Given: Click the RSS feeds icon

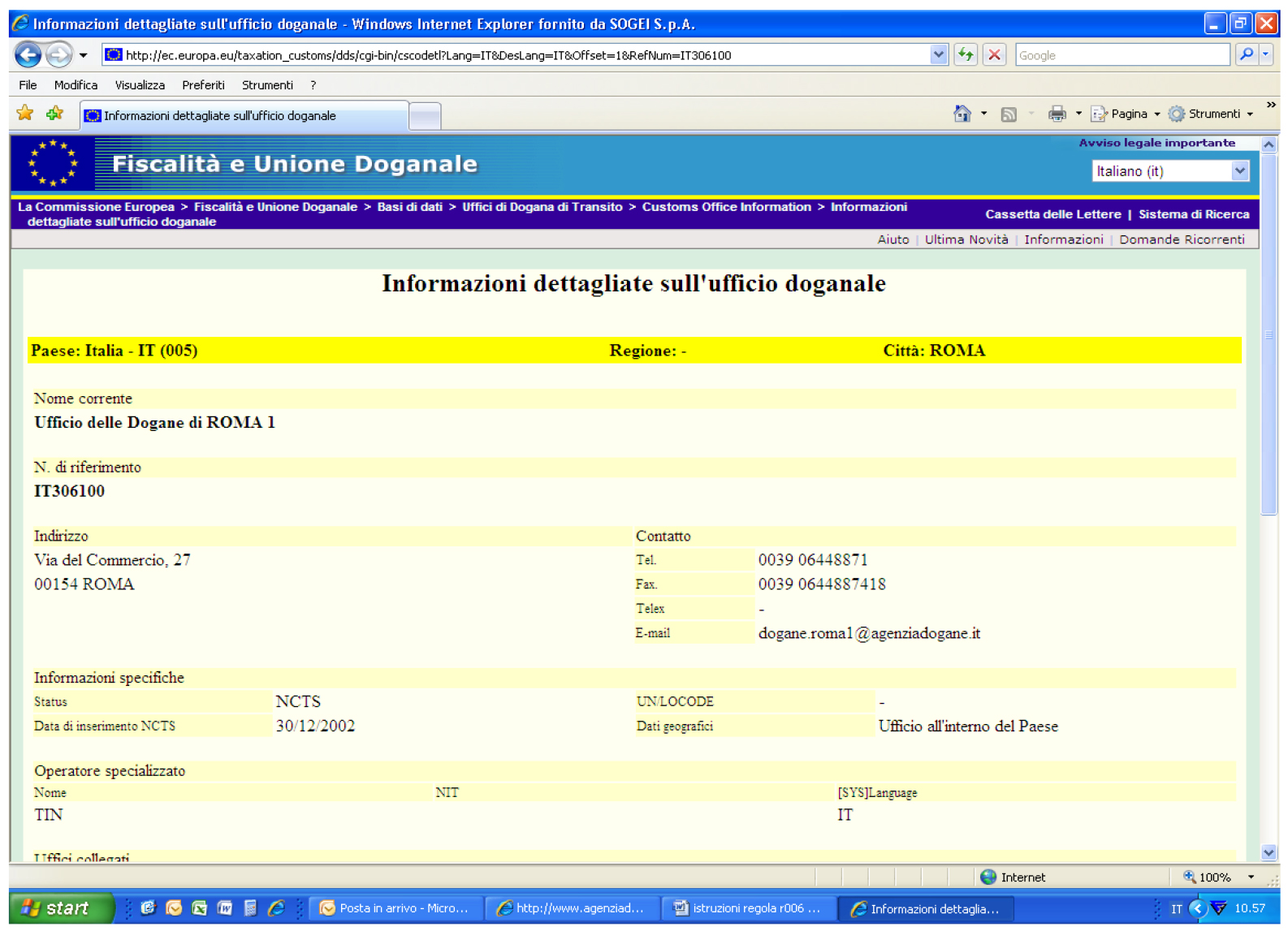Looking at the screenshot, I should click(x=1009, y=114).
